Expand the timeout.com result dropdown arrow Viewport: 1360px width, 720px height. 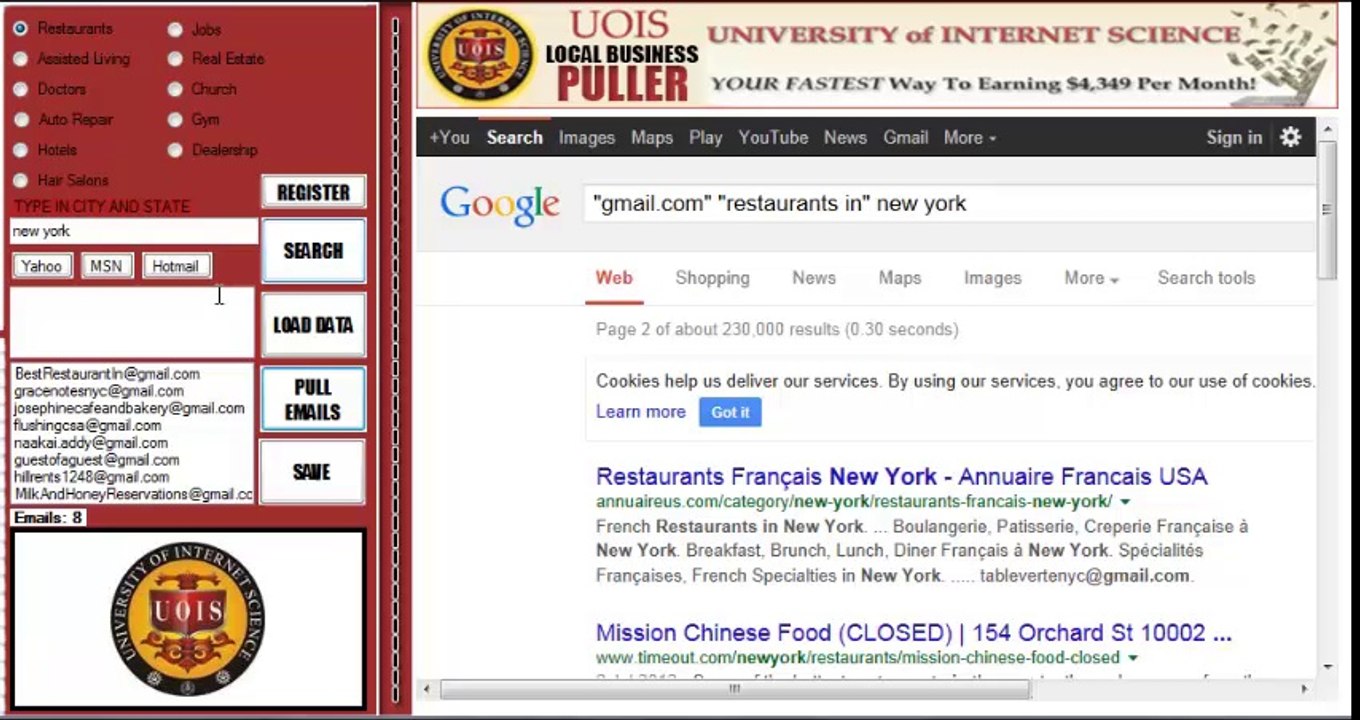point(1133,658)
